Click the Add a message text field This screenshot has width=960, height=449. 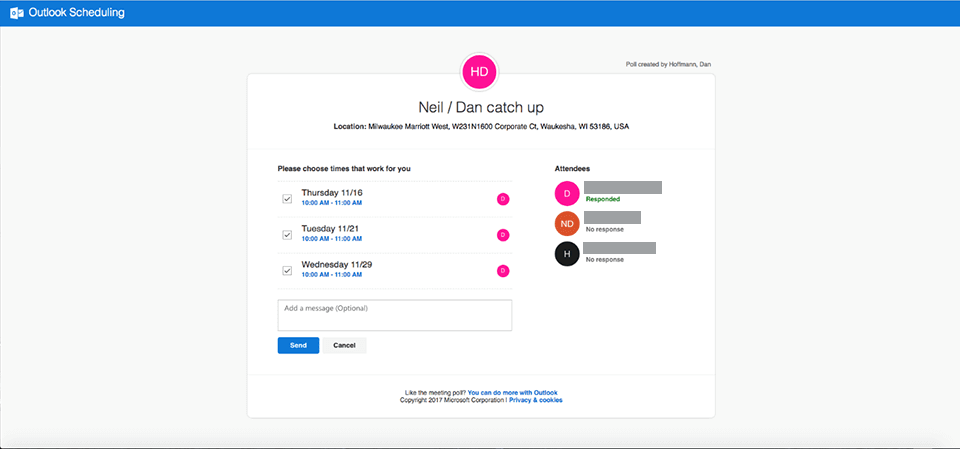click(x=394, y=315)
